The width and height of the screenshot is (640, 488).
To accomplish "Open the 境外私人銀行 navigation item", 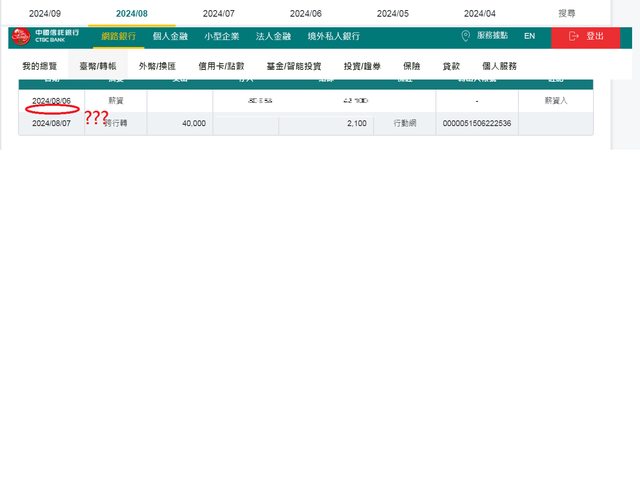I will tap(334, 36).
